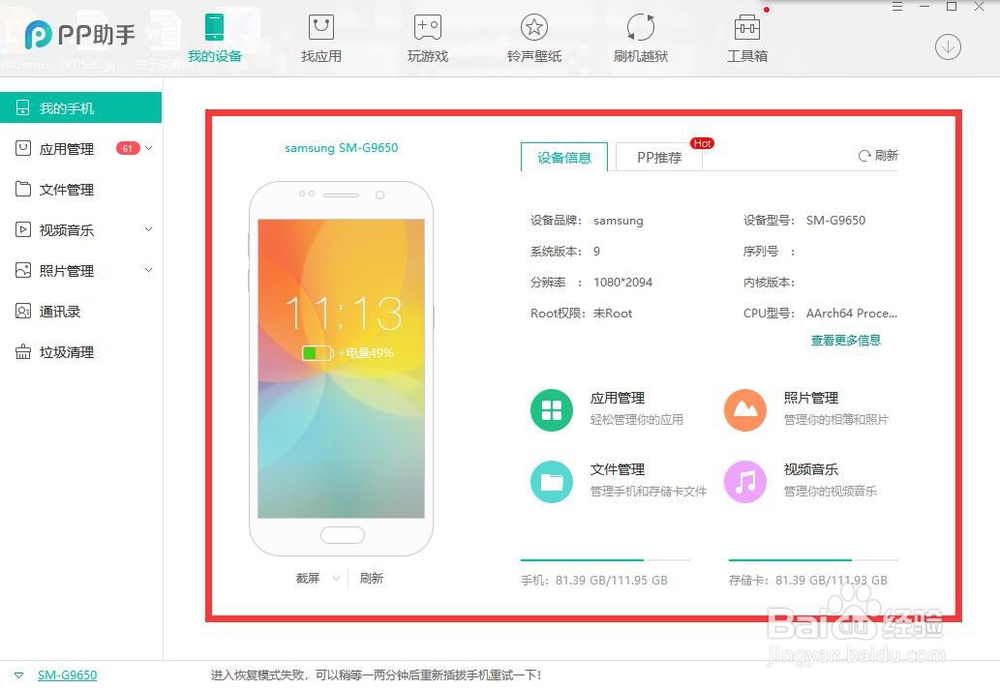Viewport: 1000px width, 689px height.
Task: Open 视频音乐 in the sidebar
Action: pos(66,230)
